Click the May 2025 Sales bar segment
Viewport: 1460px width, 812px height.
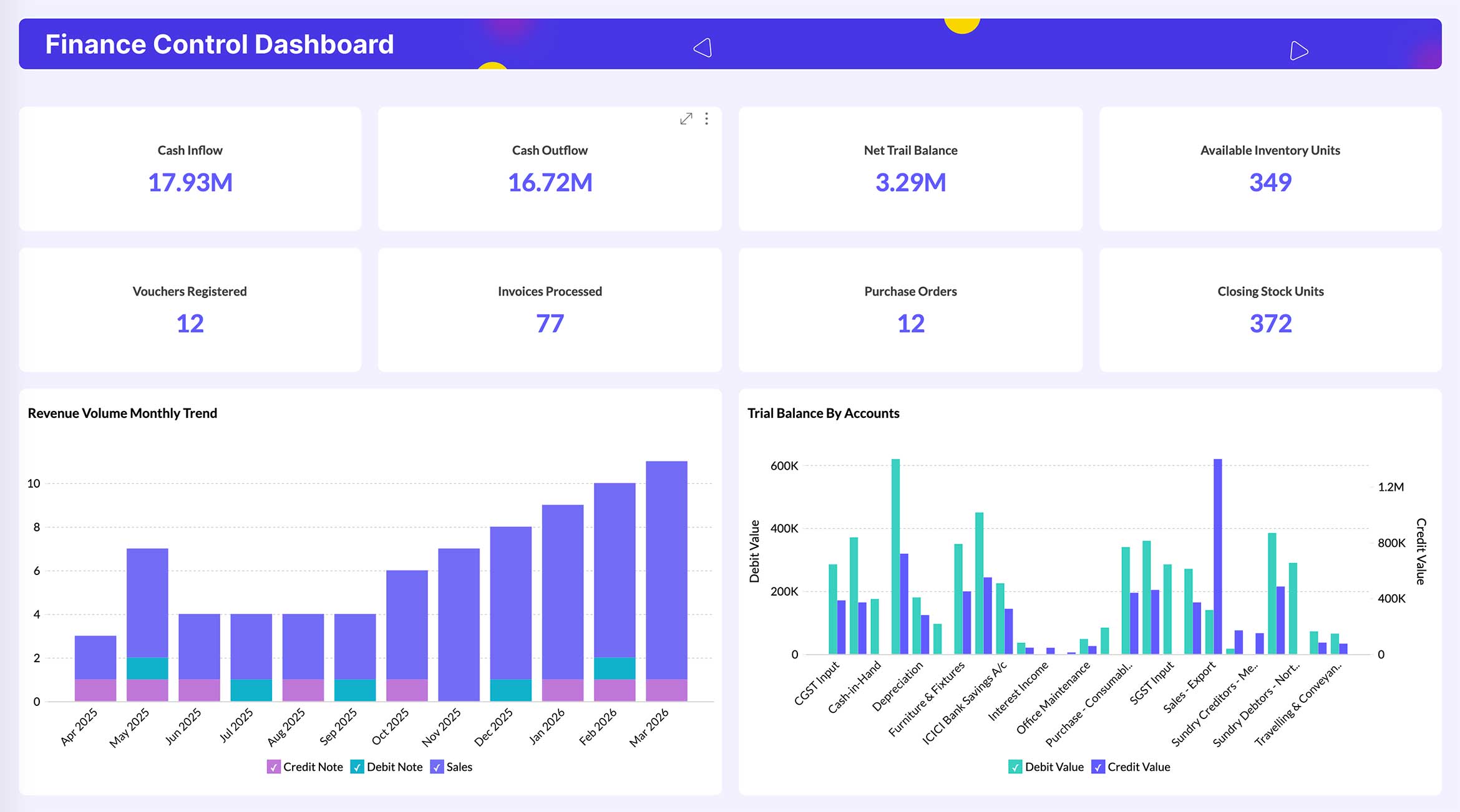tap(147, 603)
